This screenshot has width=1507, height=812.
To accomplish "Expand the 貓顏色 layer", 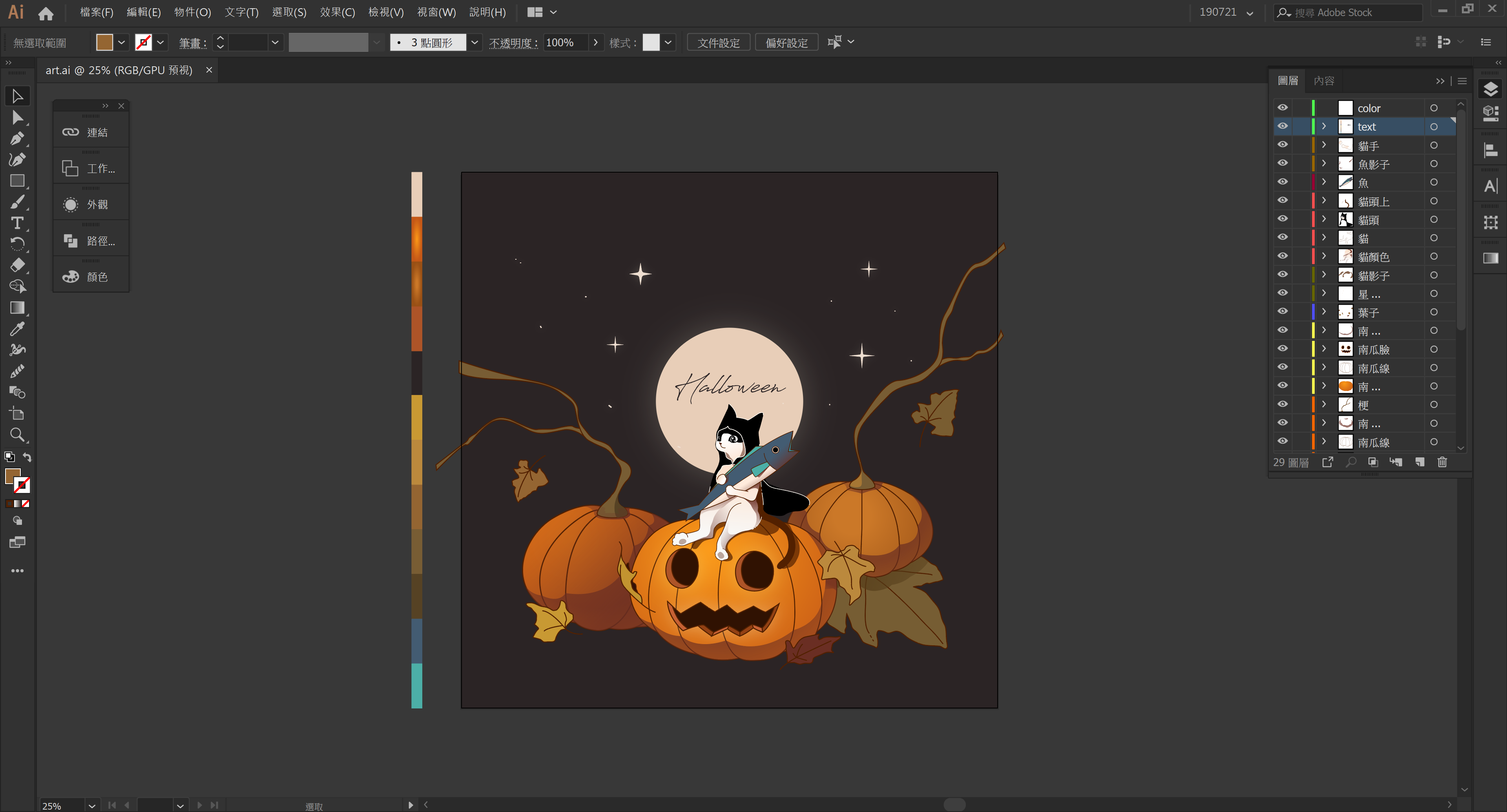I will pyautogui.click(x=1324, y=256).
